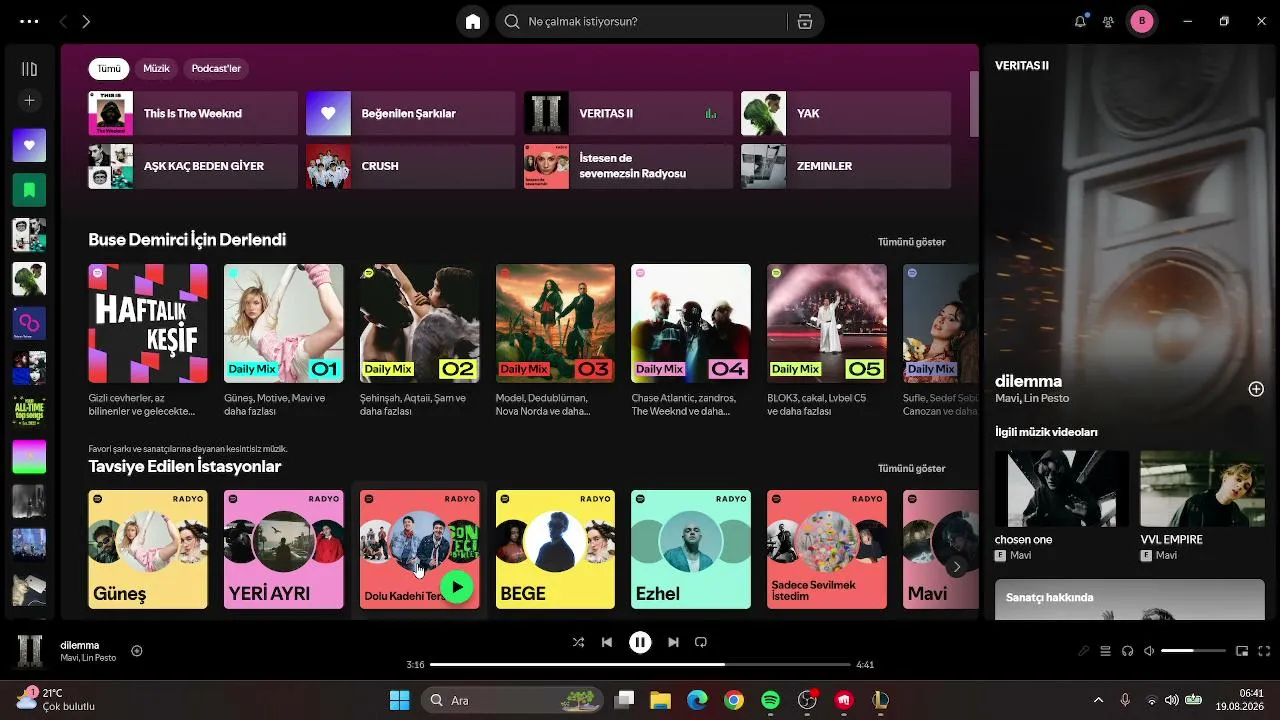
Task: Open the Windows Start menu
Action: (x=399, y=700)
